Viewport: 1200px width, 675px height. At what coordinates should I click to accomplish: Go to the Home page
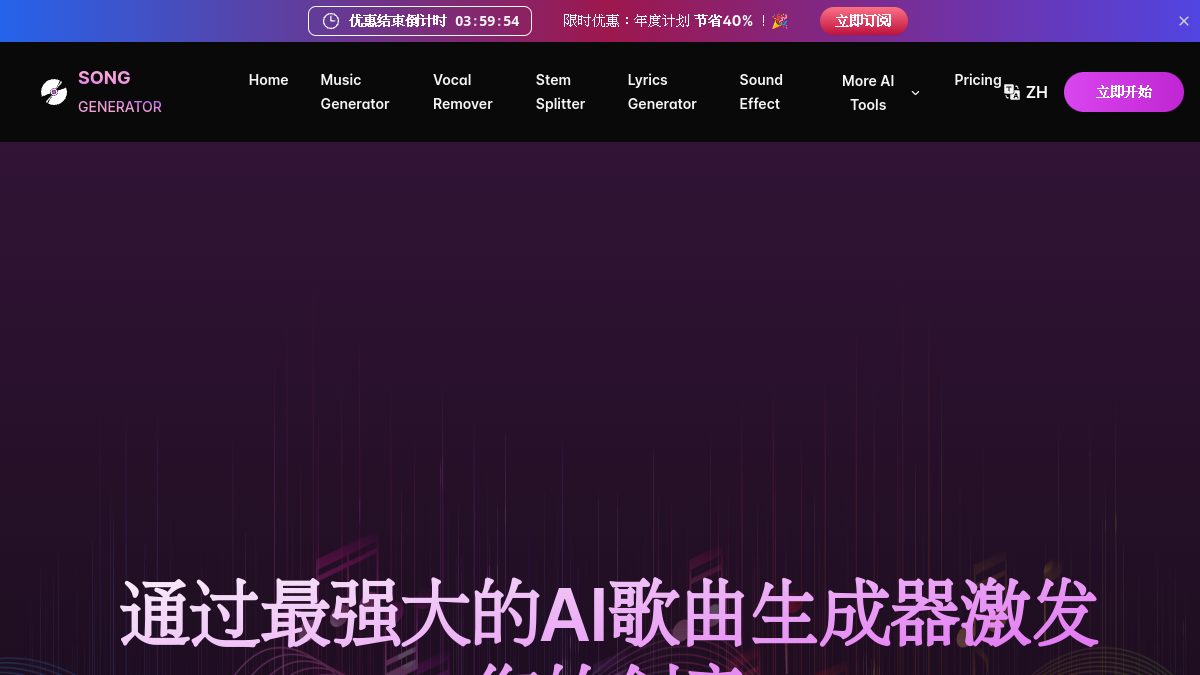click(x=268, y=80)
